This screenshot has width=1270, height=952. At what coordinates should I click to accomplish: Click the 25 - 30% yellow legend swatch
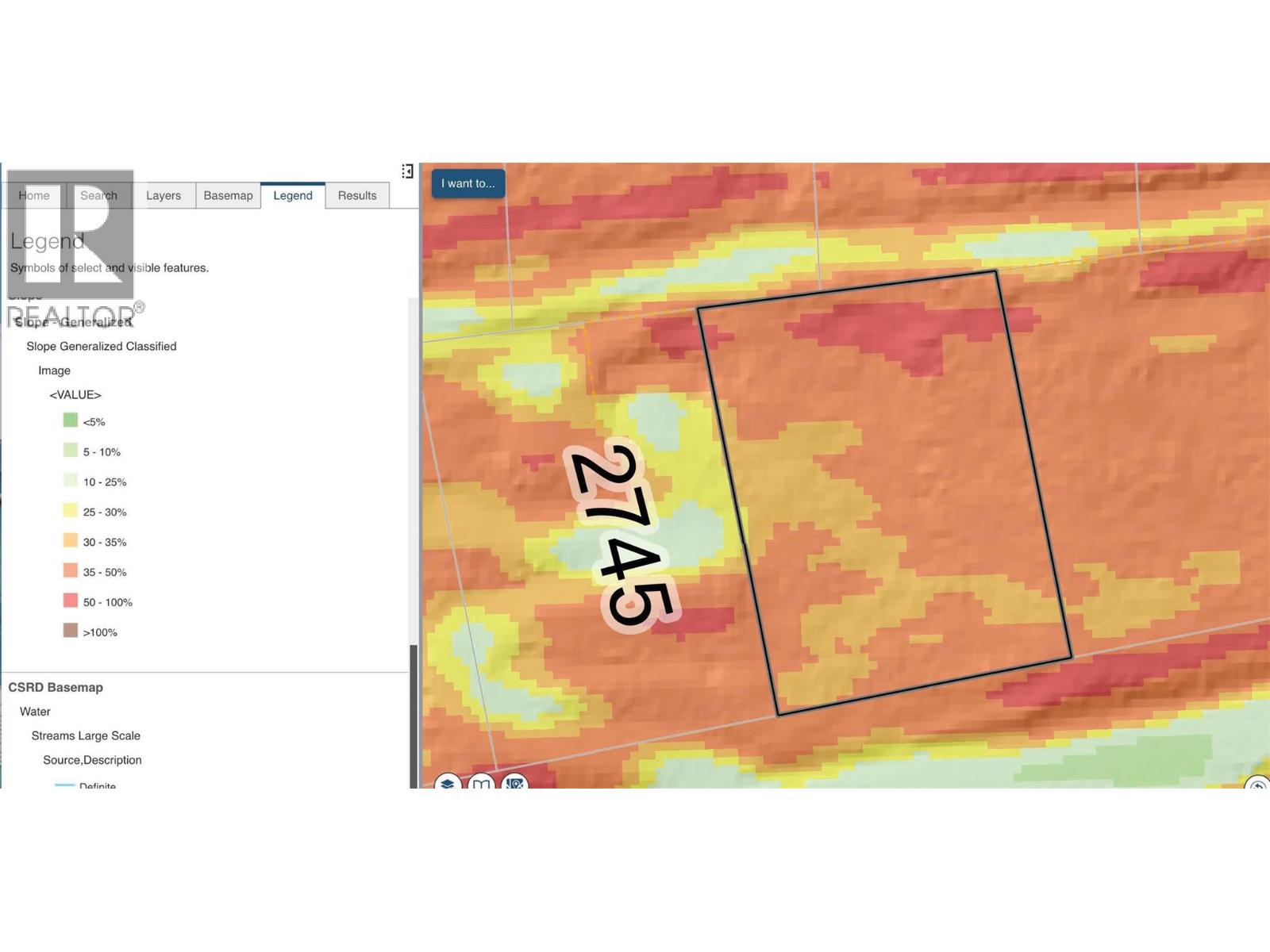71,511
